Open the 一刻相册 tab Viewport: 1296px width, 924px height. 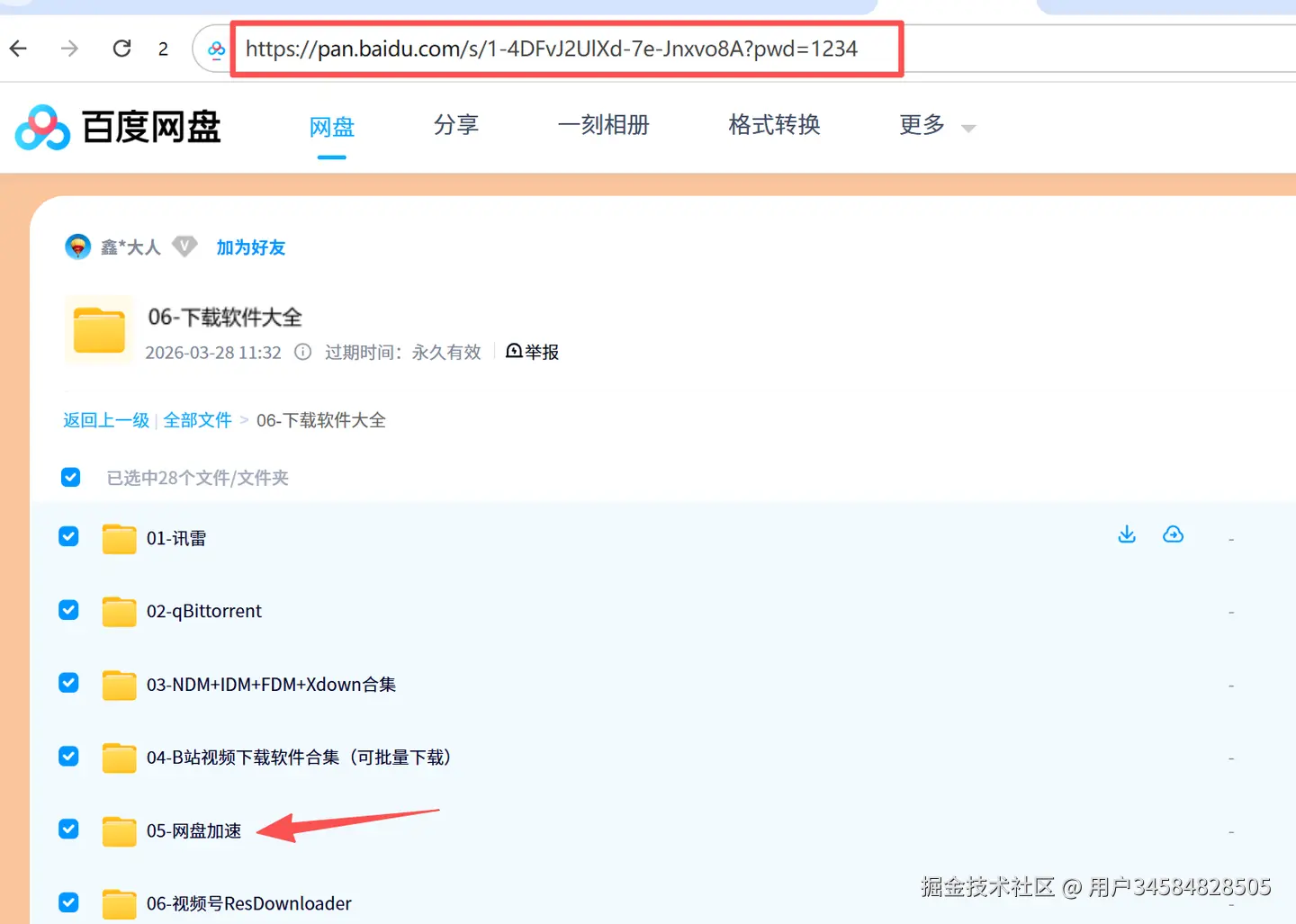coord(603,124)
